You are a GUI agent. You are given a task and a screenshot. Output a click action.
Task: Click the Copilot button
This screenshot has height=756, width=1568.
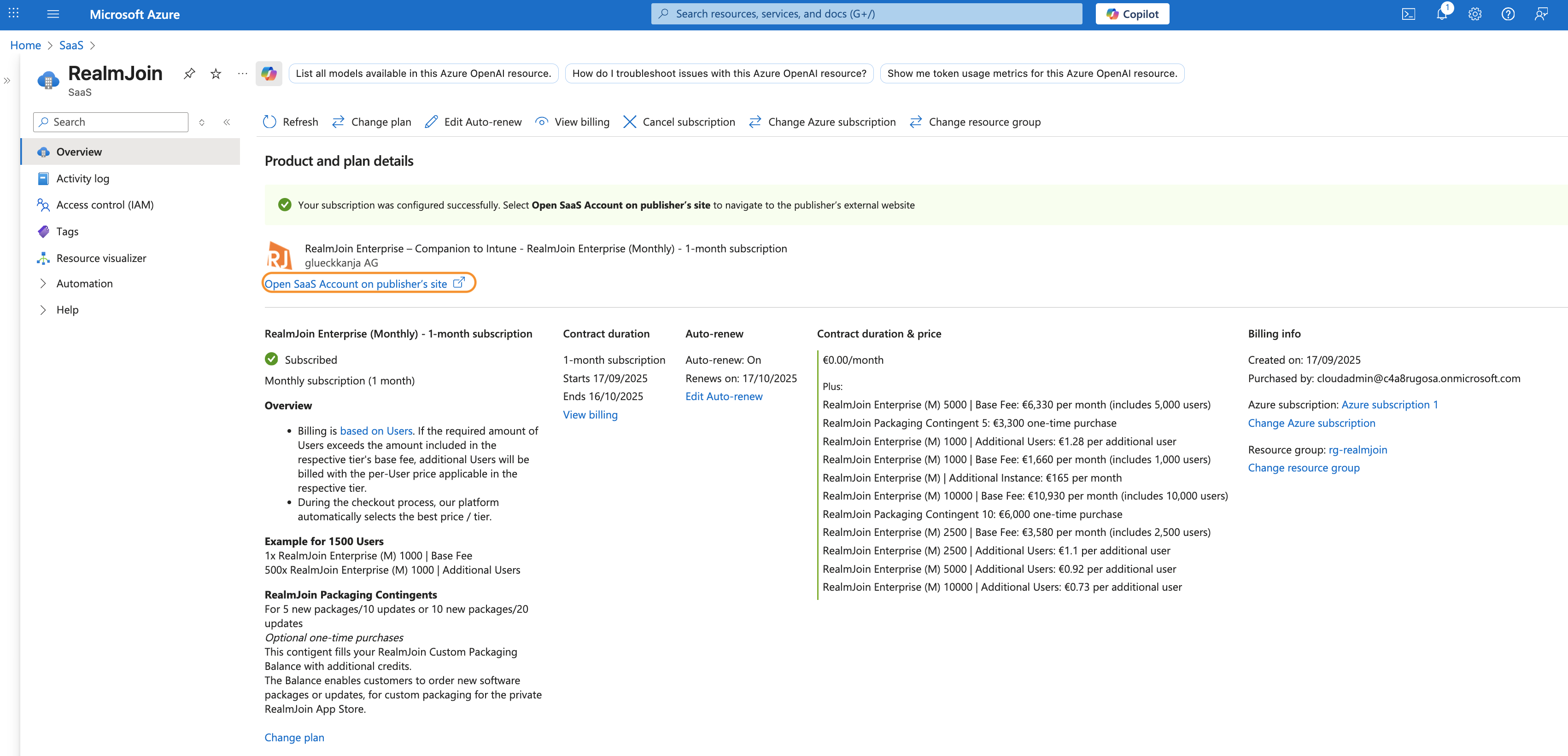point(1132,14)
